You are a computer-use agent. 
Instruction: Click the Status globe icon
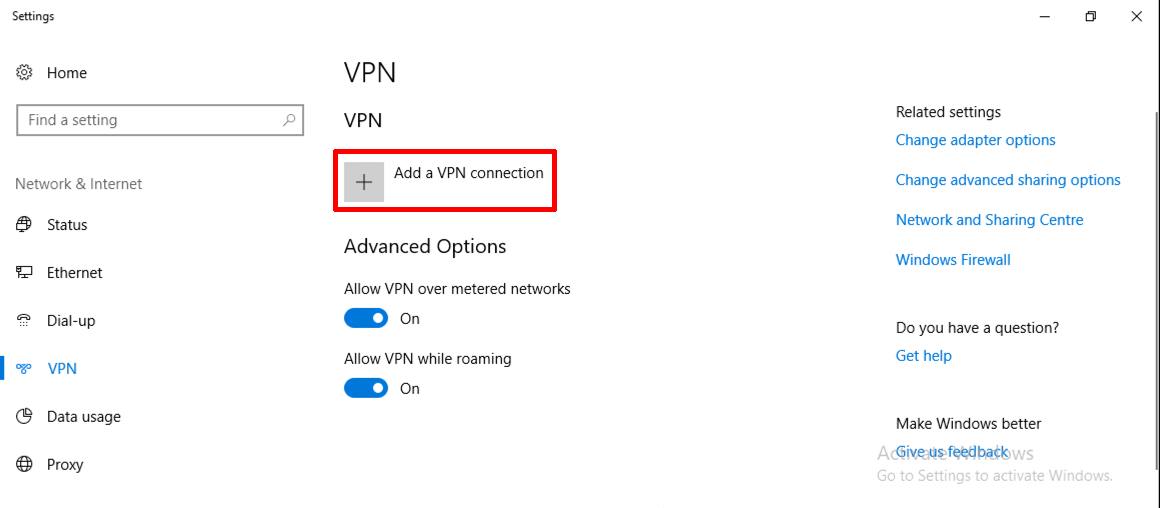(24, 224)
